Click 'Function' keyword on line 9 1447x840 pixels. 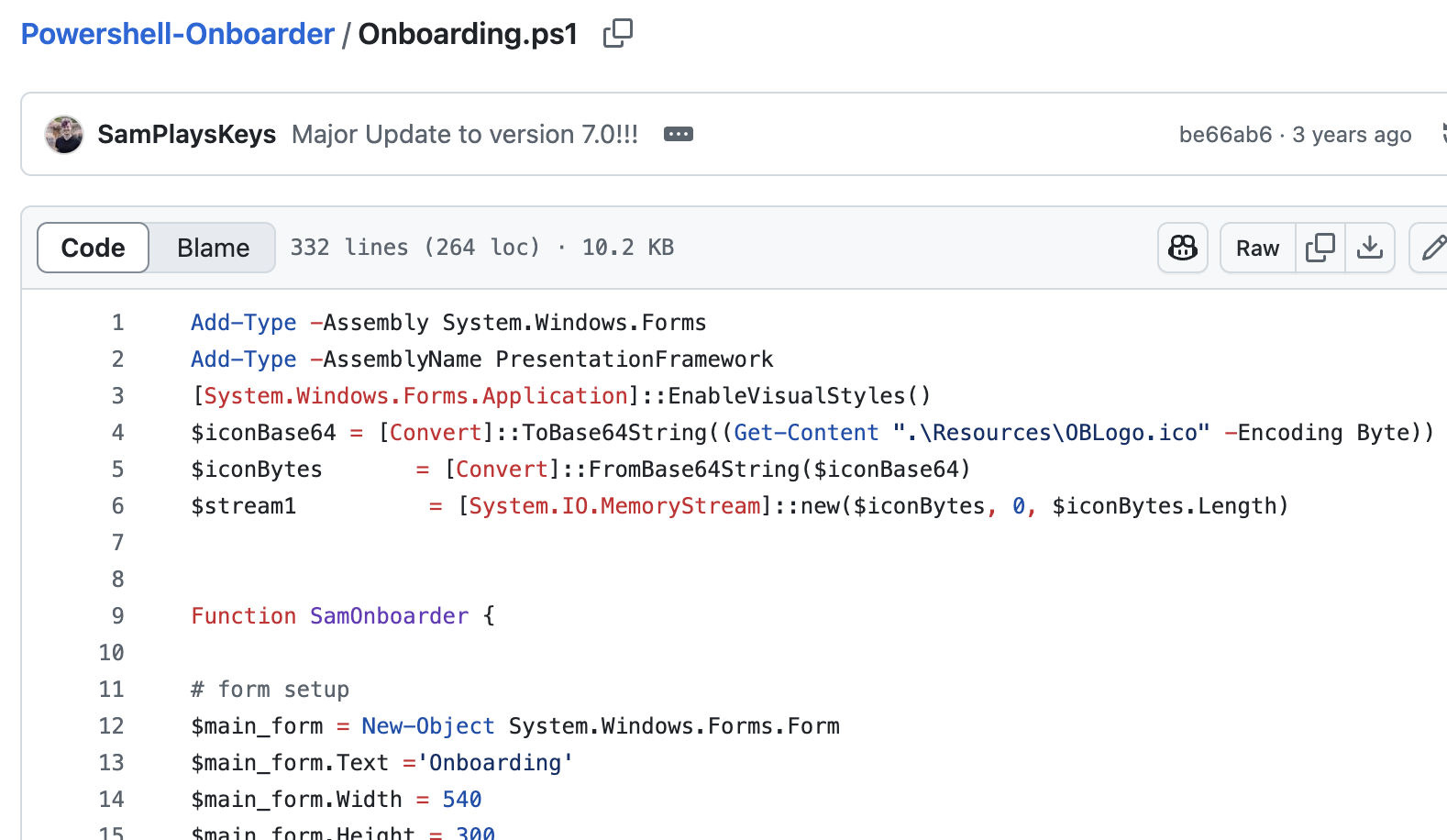pyautogui.click(x=244, y=616)
